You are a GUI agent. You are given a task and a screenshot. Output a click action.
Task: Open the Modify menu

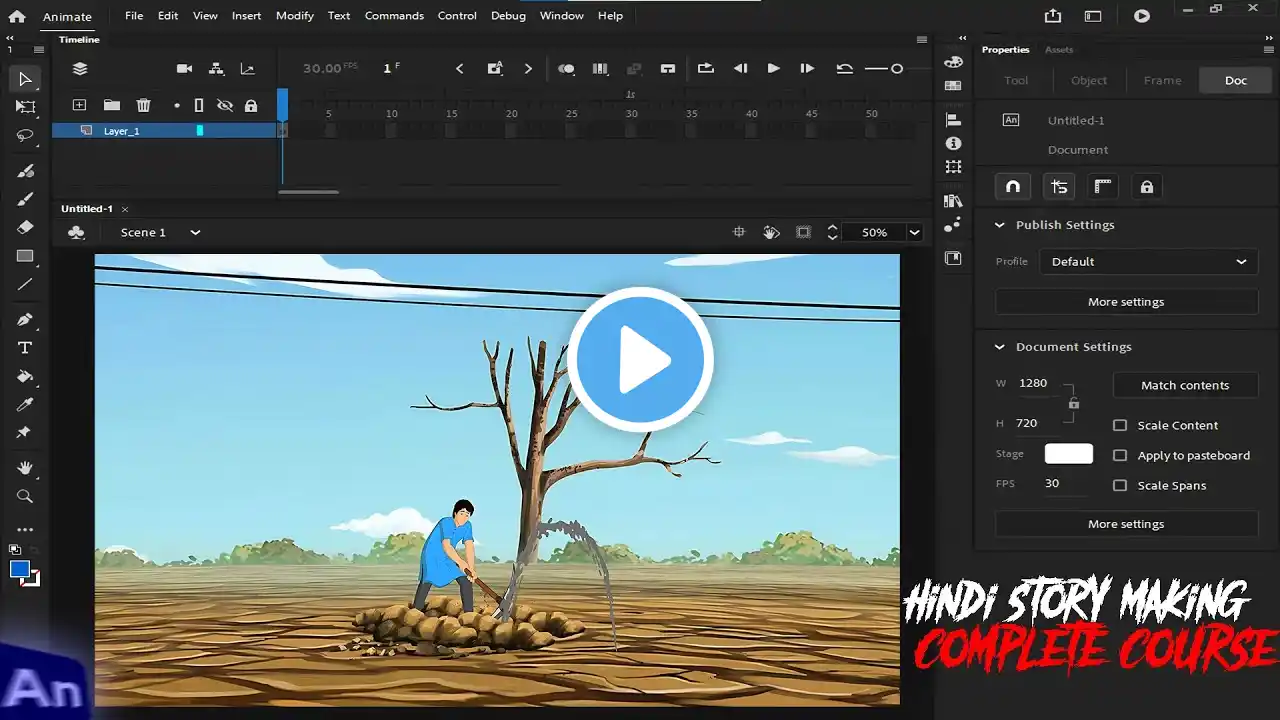[x=294, y=16]
